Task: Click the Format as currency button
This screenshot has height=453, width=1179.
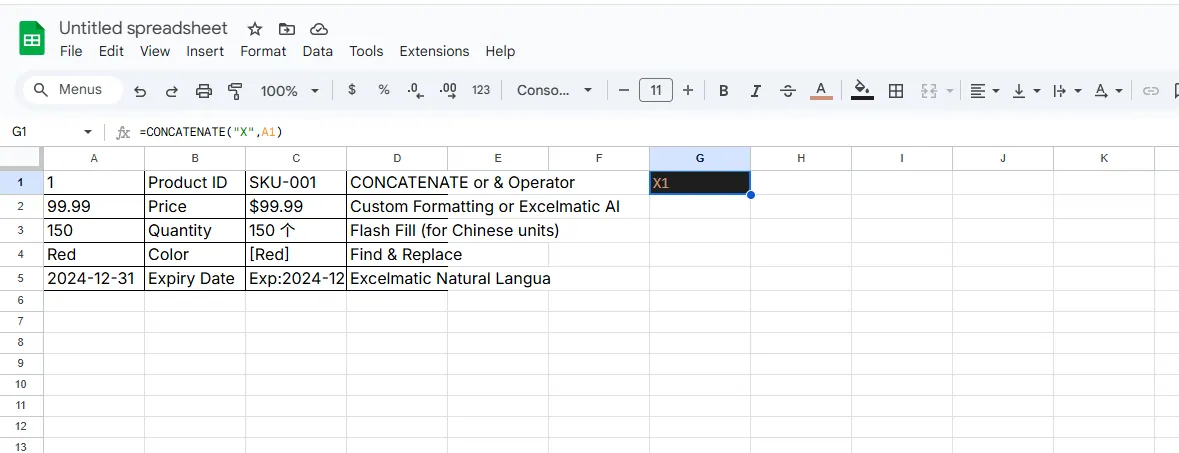Action: (352, 91)
